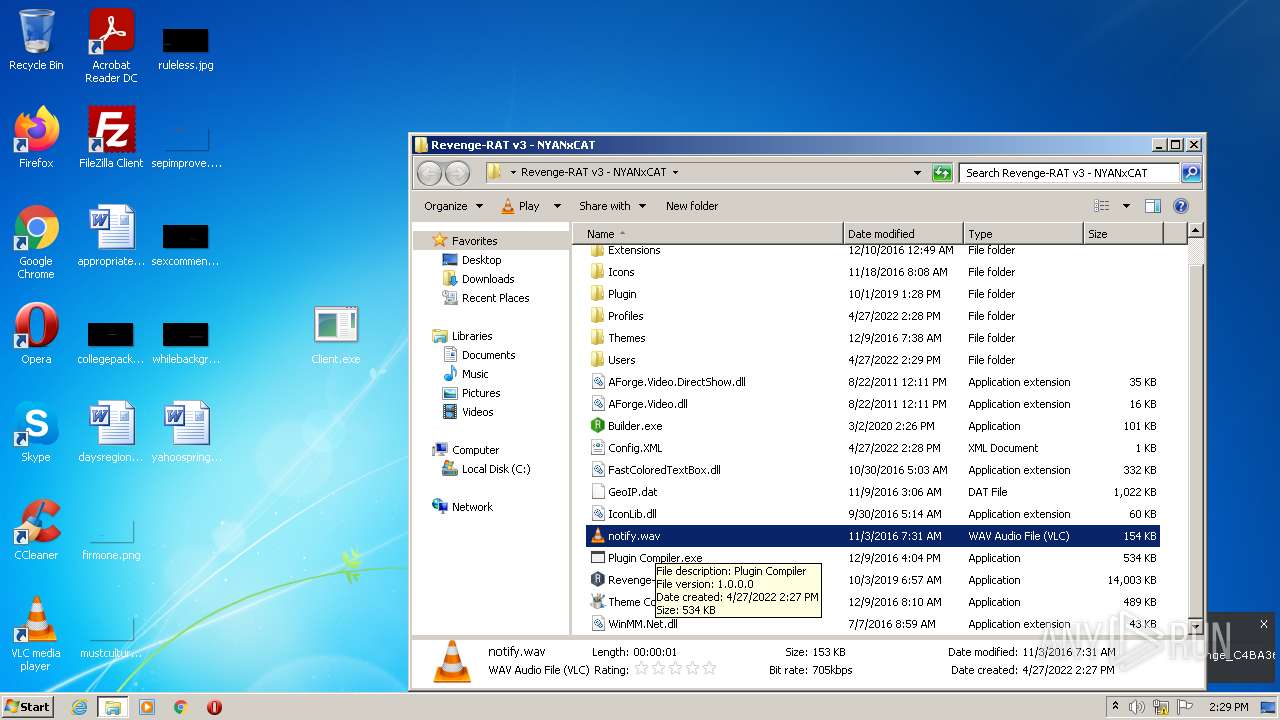1280x720 pixels.
Task: Launch Opera from the taskbar
Action: coord(214,707)
